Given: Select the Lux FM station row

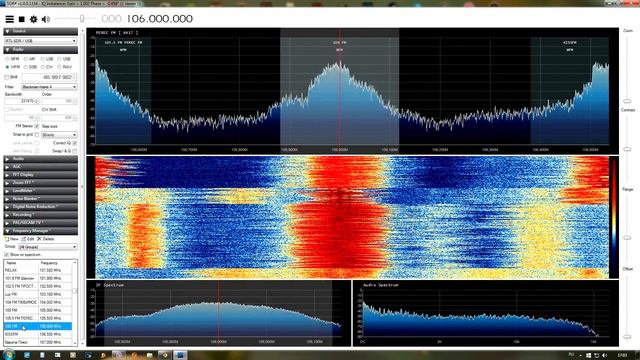Looking at the screenshot, I should [38, 294].
